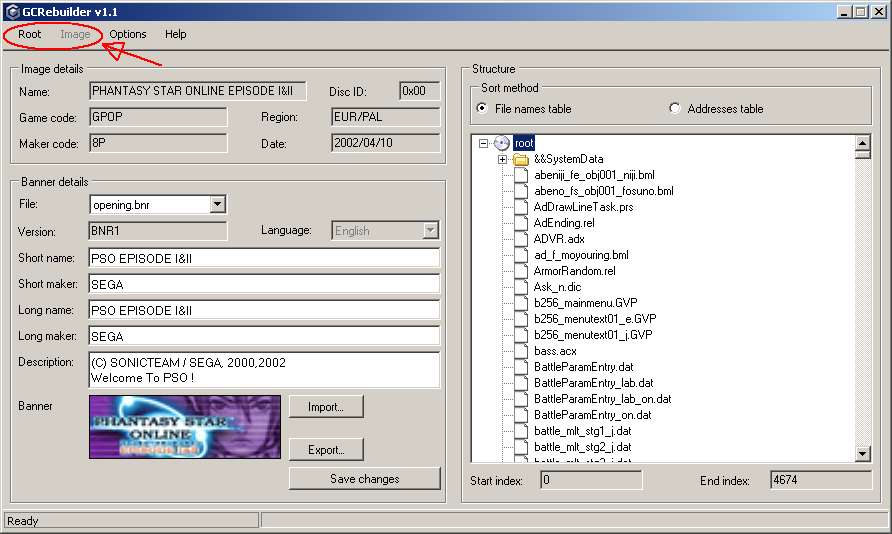This screenshot has height=534, width=892.
Task: Select Addresses table sort method
Action: coord(675,108)
